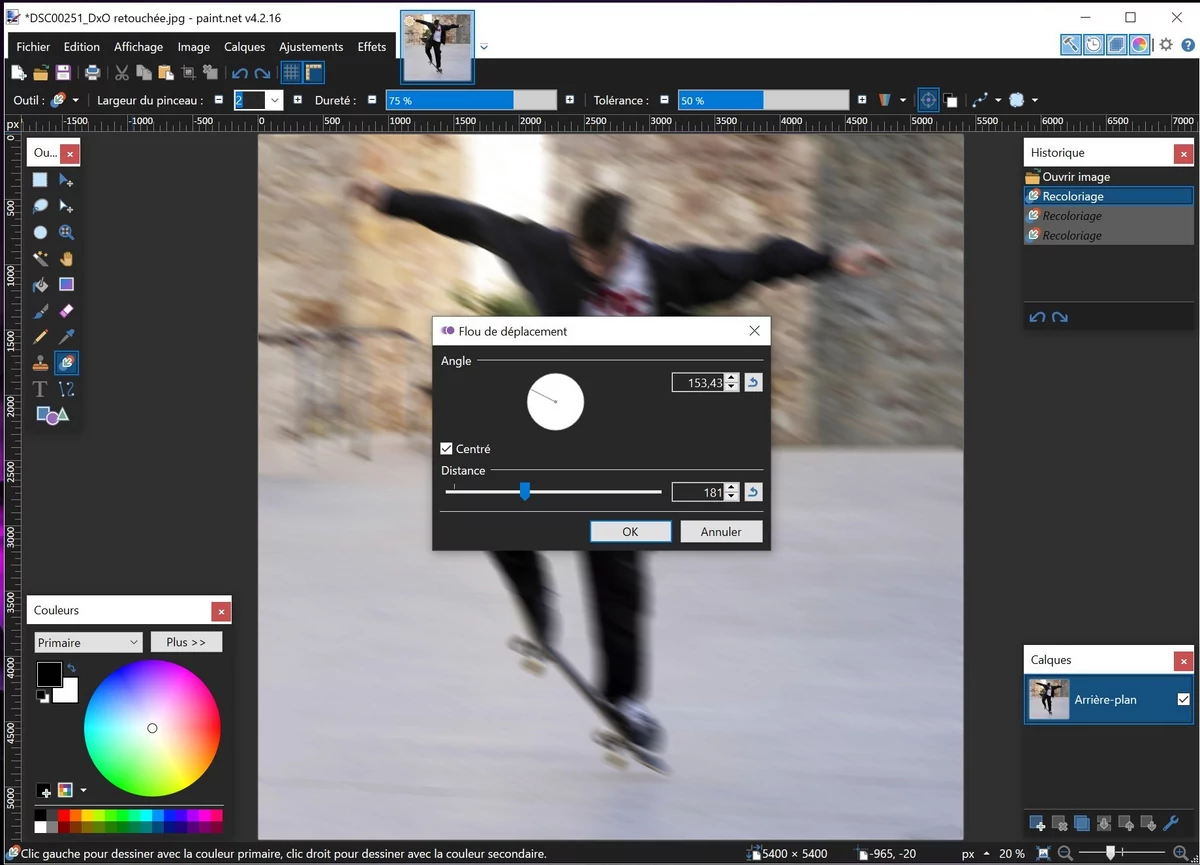
Task: Select the Eraser tool
Action: [x=66, y=311]
